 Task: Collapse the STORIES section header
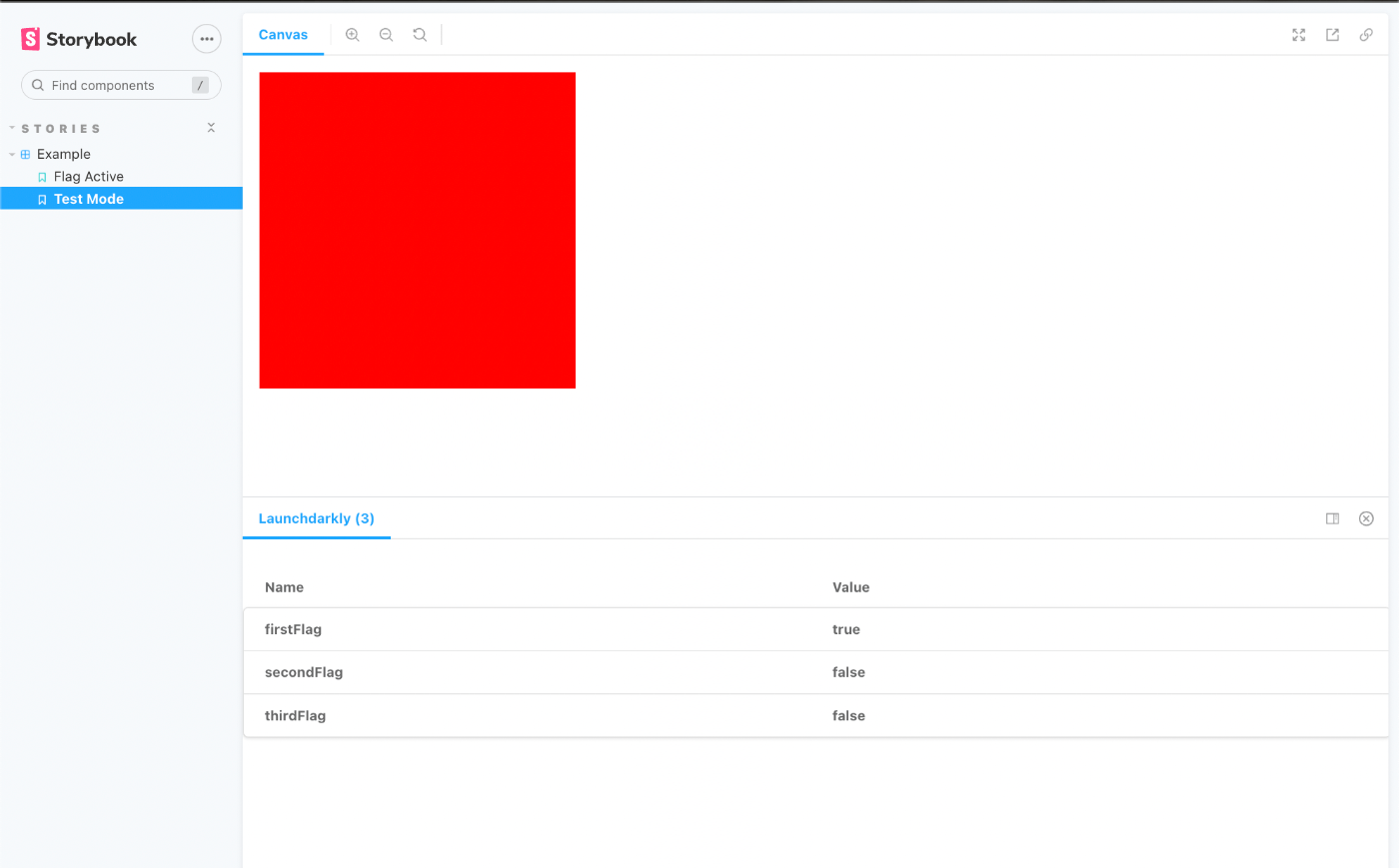tap(60, 129)
